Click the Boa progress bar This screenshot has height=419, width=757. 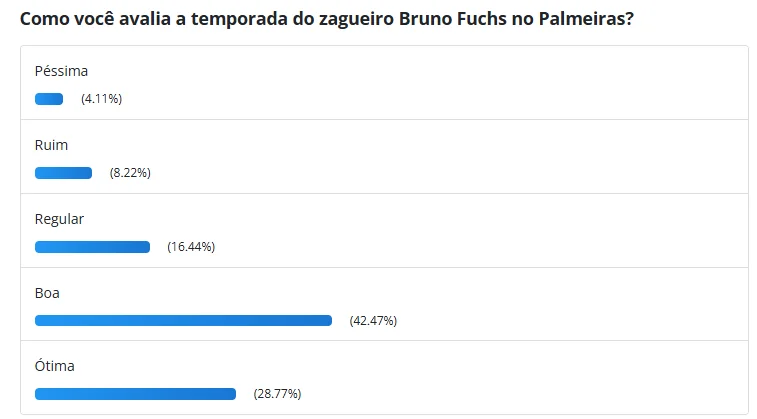click(183, 321)
